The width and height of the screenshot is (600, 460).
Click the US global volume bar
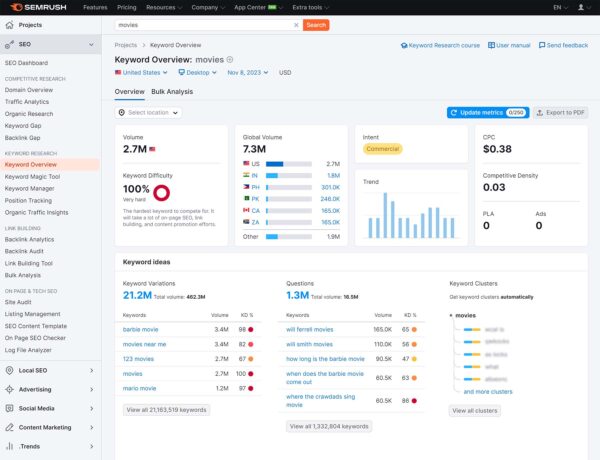289,164
